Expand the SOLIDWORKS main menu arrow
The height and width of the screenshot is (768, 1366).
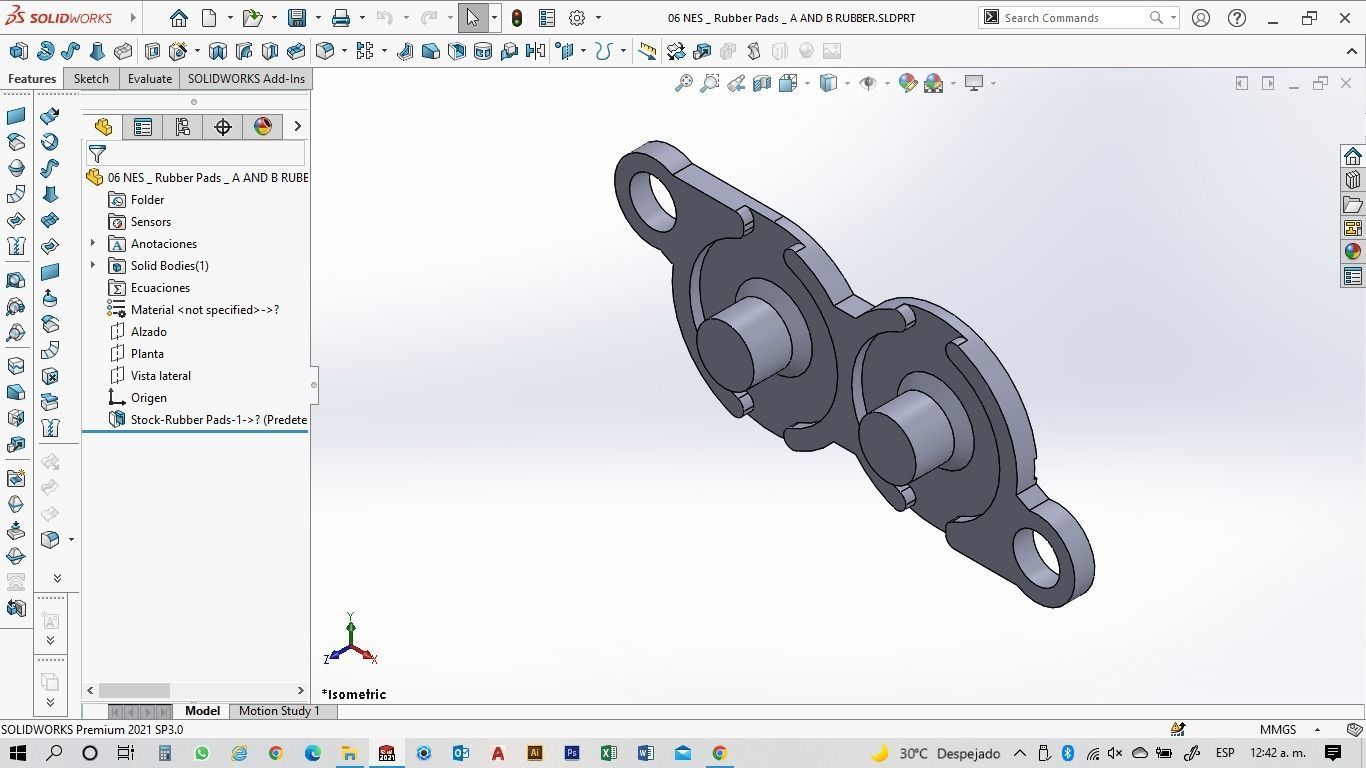click(132, 18)
